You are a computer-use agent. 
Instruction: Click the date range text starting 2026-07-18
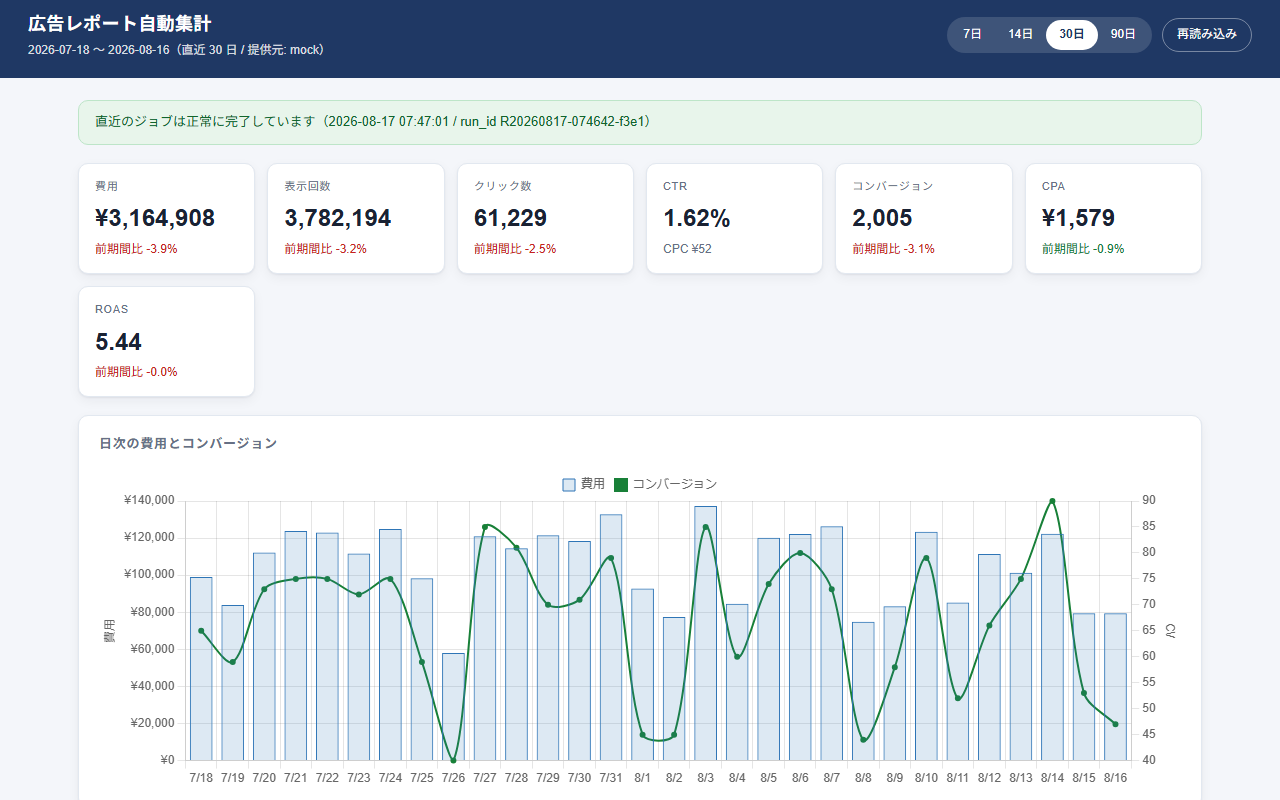tap(176, 50)
